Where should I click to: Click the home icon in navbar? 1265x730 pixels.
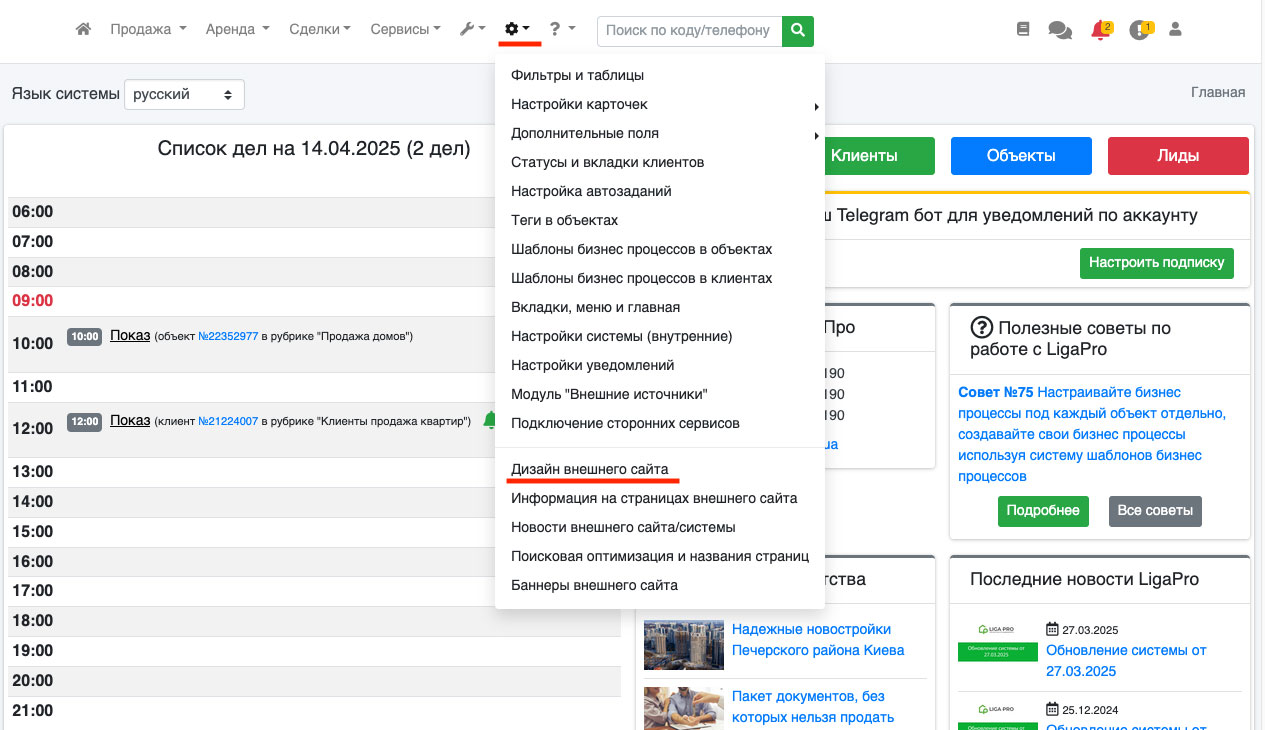click(84, 30)
